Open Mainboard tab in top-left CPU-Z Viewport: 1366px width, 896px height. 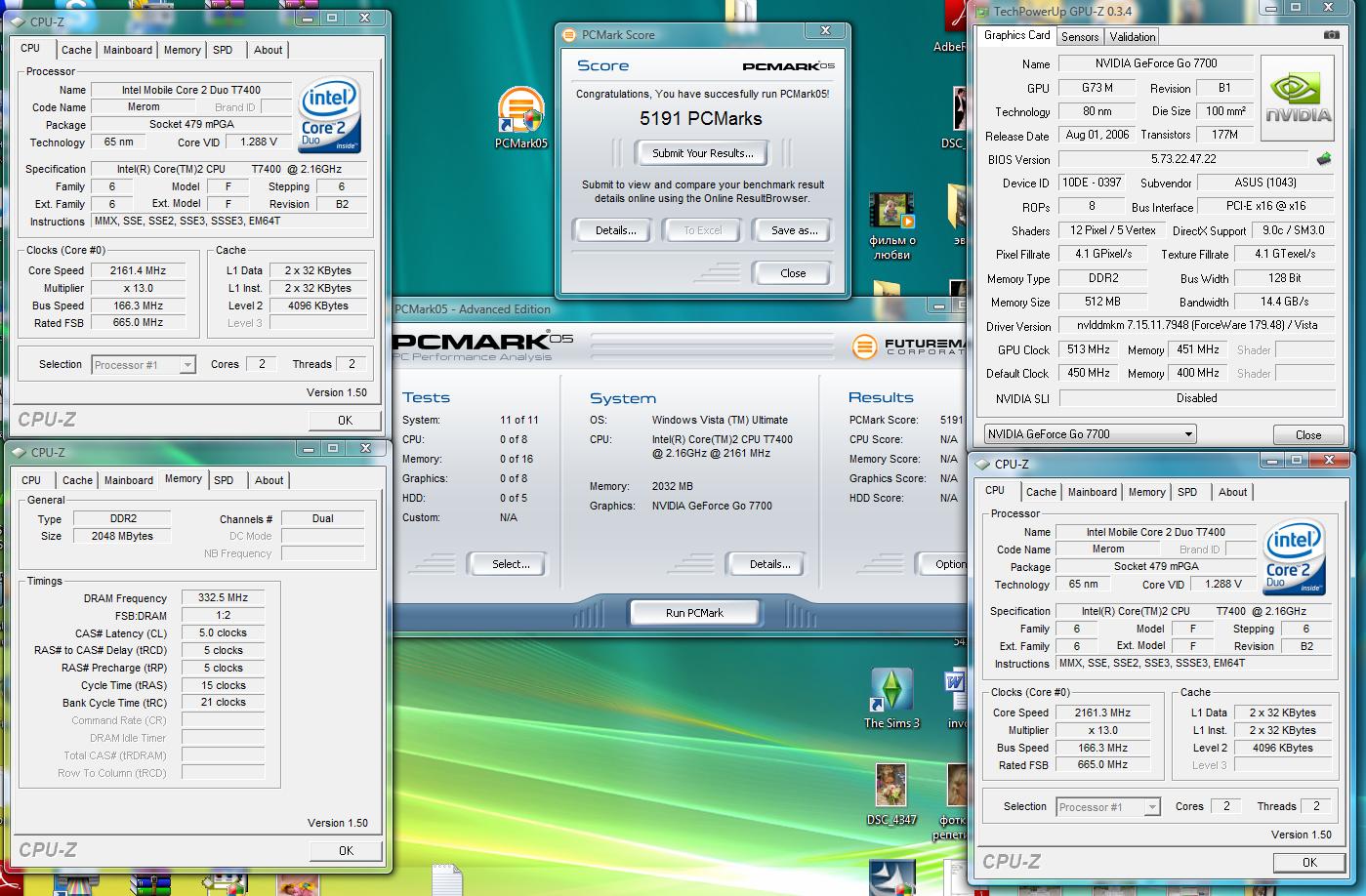tap(128, 50)
